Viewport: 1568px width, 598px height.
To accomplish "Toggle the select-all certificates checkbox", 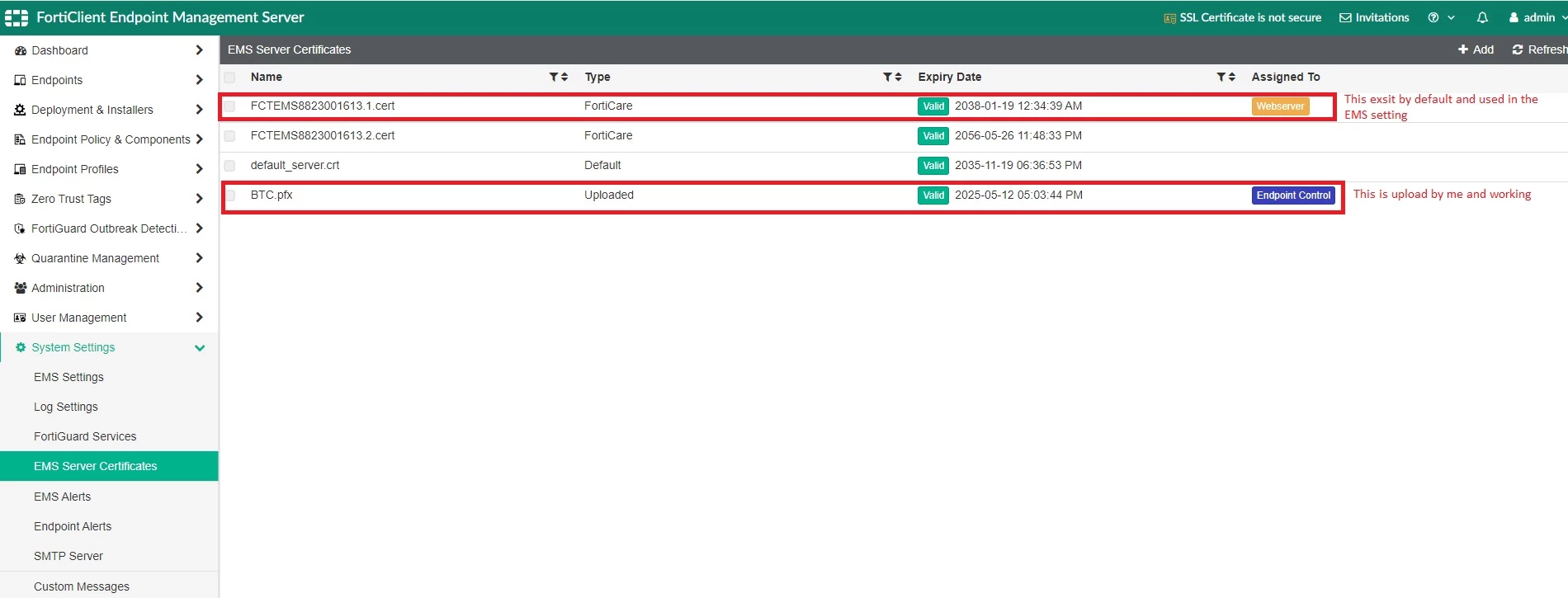I will tap(229, 77).
